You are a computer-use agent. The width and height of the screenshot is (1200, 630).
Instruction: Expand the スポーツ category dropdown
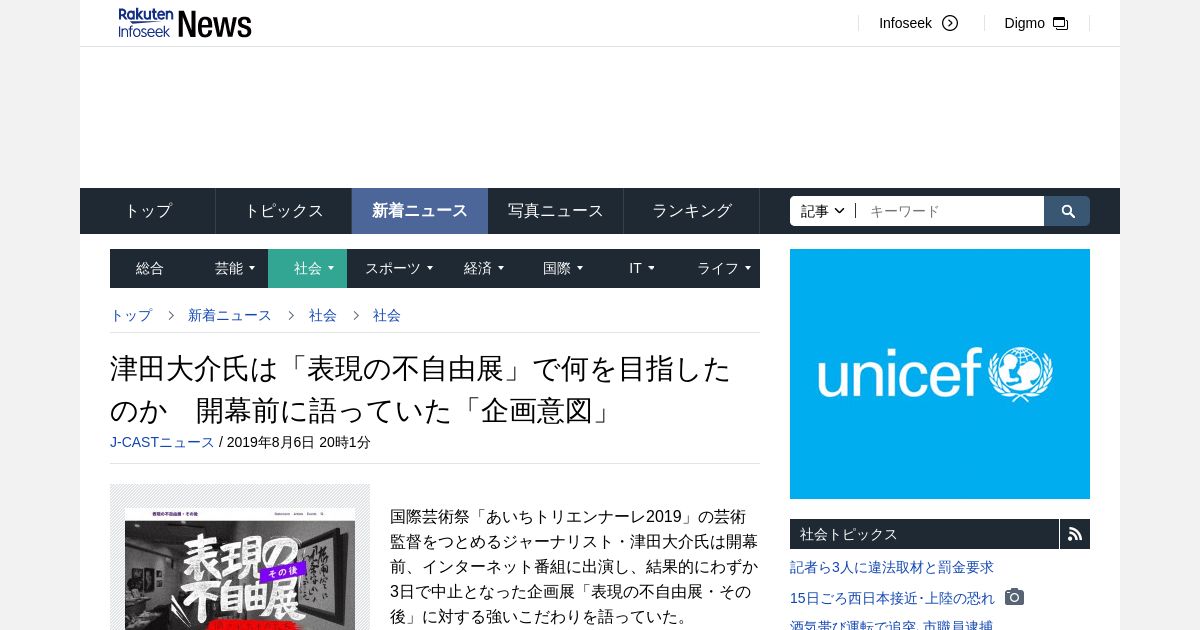(399, 268)
